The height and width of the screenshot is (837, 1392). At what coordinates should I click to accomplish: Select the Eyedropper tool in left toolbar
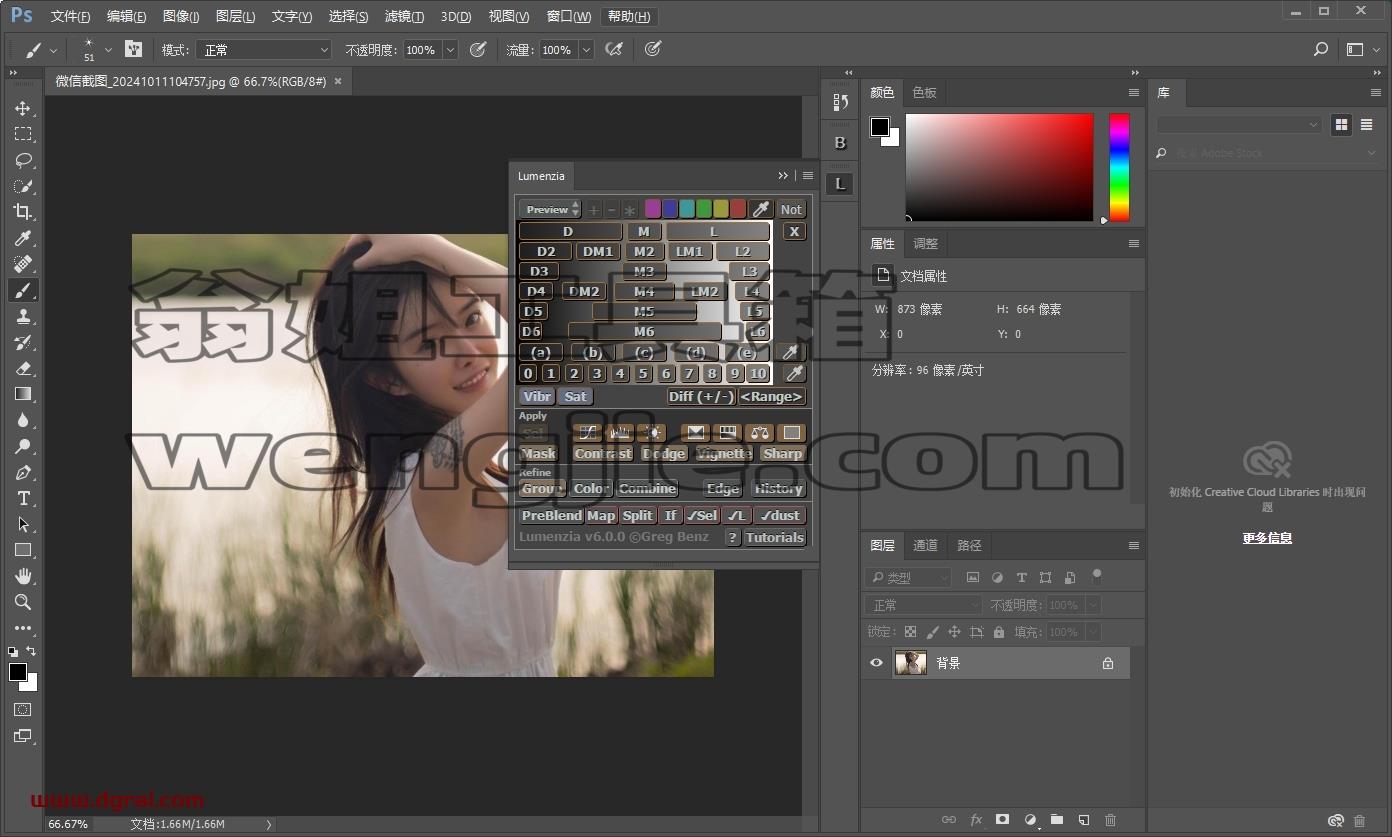pos(22,238)
